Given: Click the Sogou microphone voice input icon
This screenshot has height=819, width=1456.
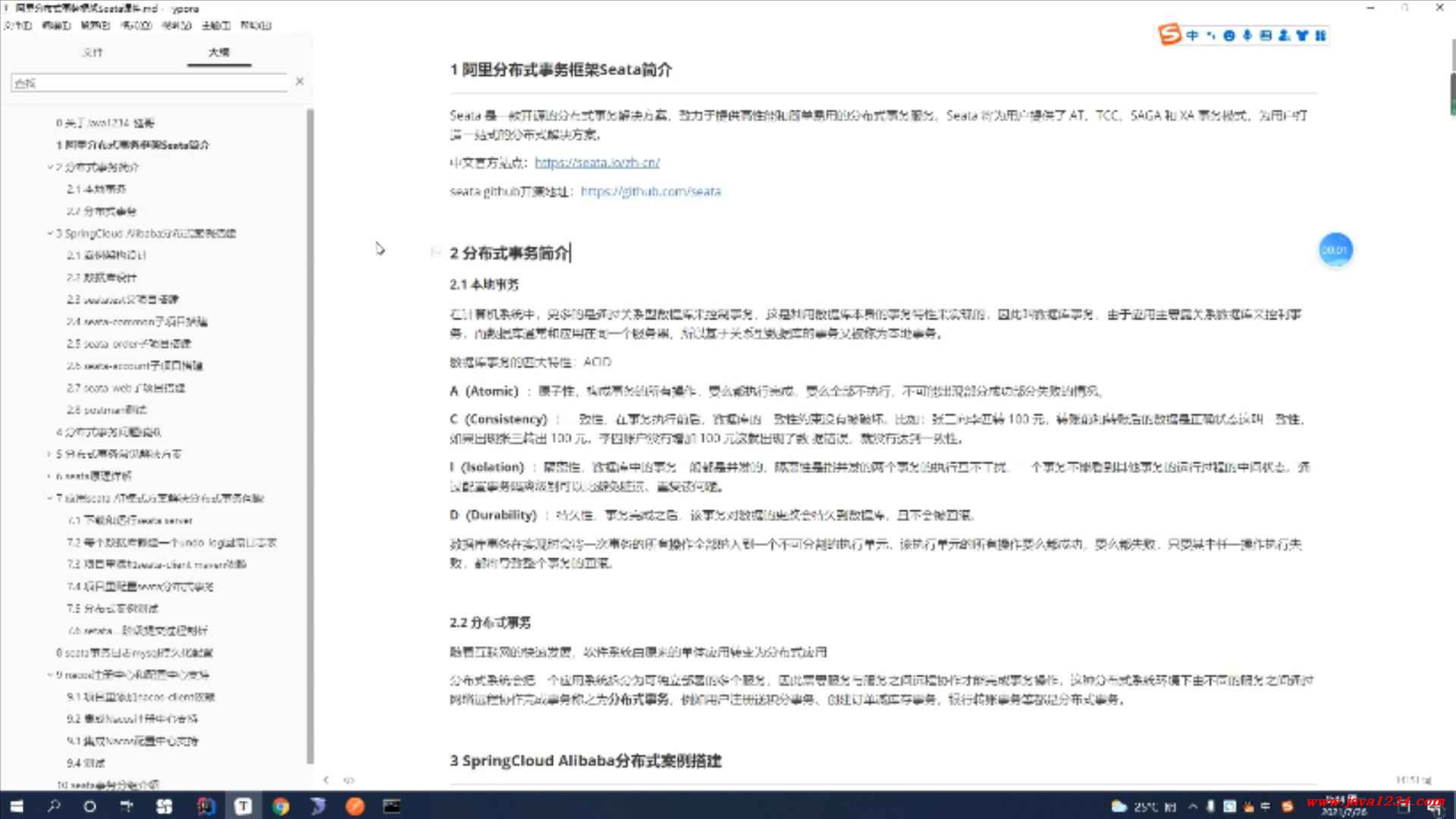Looking at the screenshot, I should [x=1247, y=36].
